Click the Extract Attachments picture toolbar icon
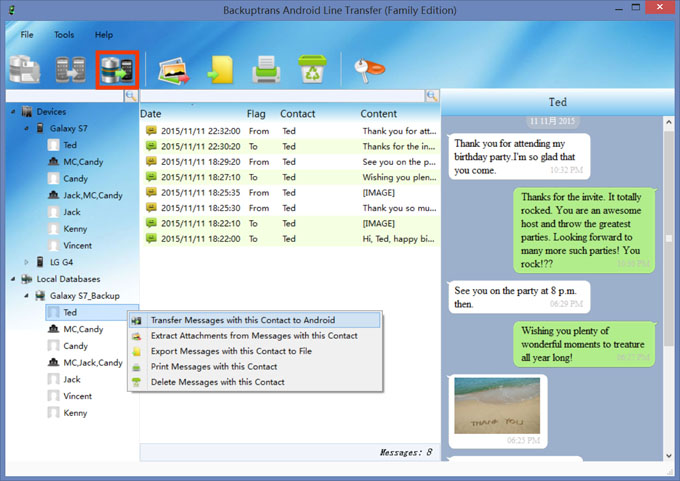 click(x=174, y=71)
